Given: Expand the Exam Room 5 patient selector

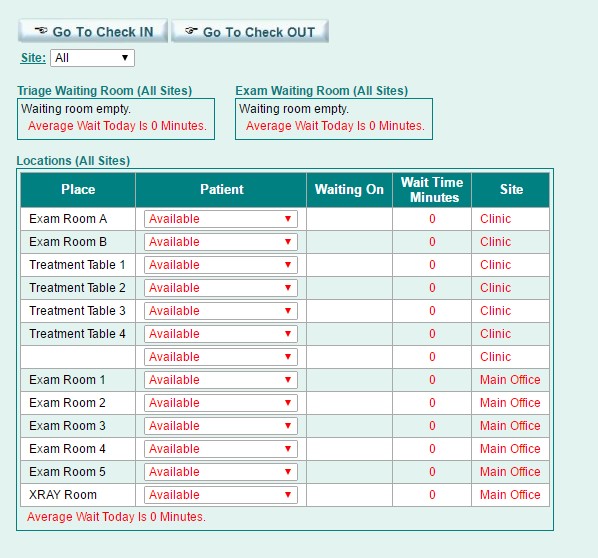Looking at the screenshot, I should [x=221, y=472].
